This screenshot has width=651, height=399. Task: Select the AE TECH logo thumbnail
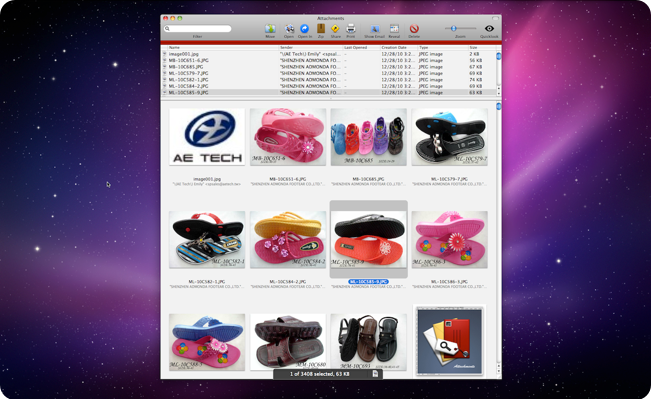[x=207, y=137]
